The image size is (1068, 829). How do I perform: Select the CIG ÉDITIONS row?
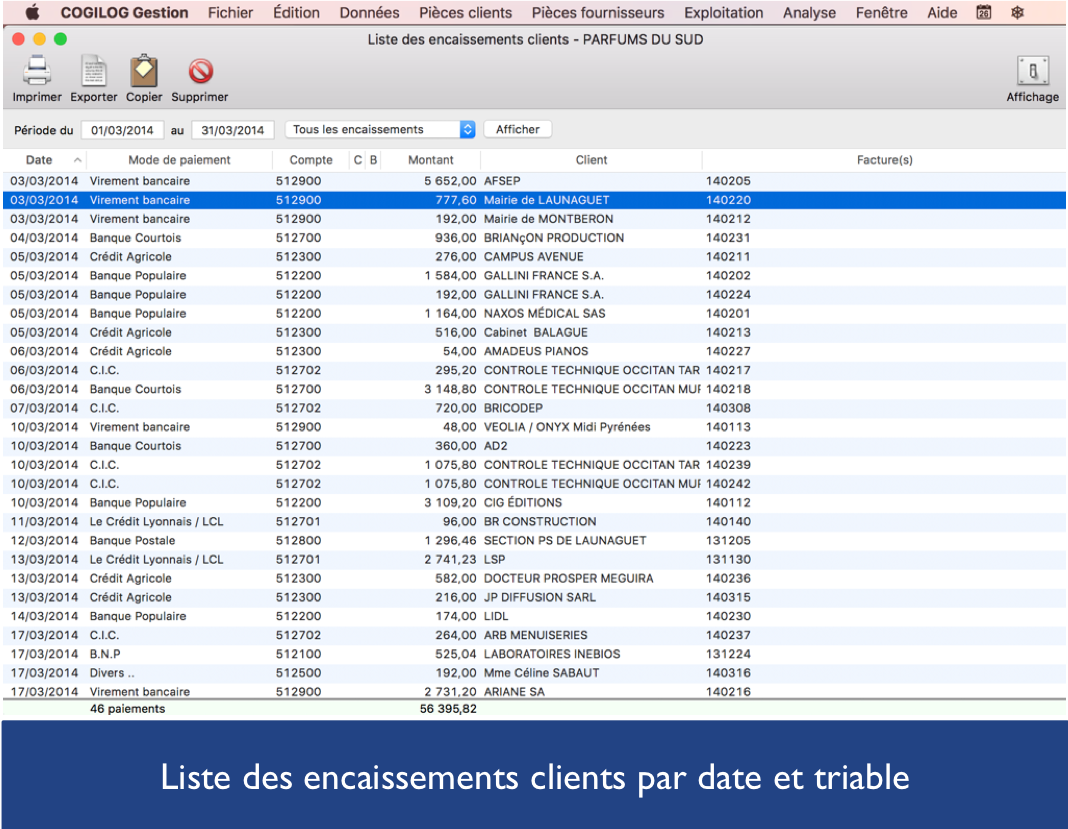(x=534, y=503)
